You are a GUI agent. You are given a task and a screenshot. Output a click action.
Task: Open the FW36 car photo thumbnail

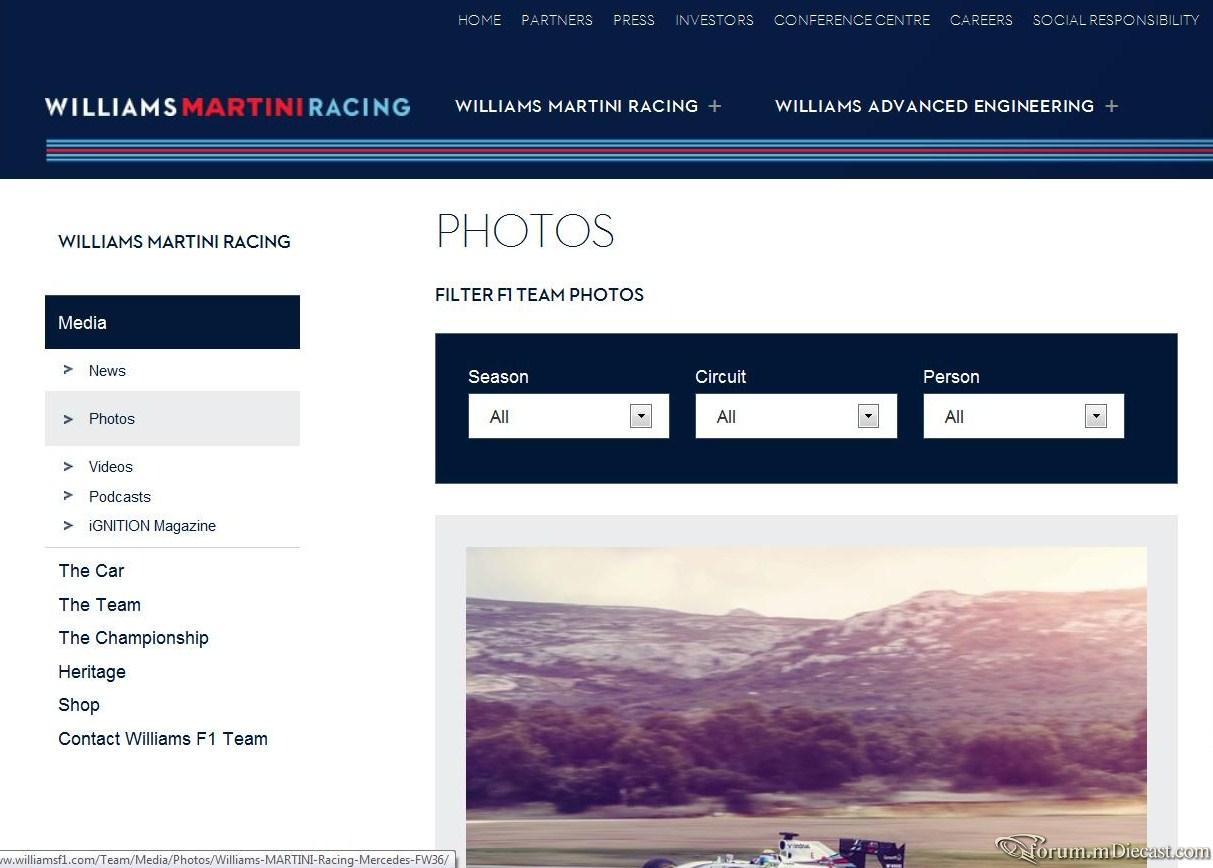click(806, 707)
